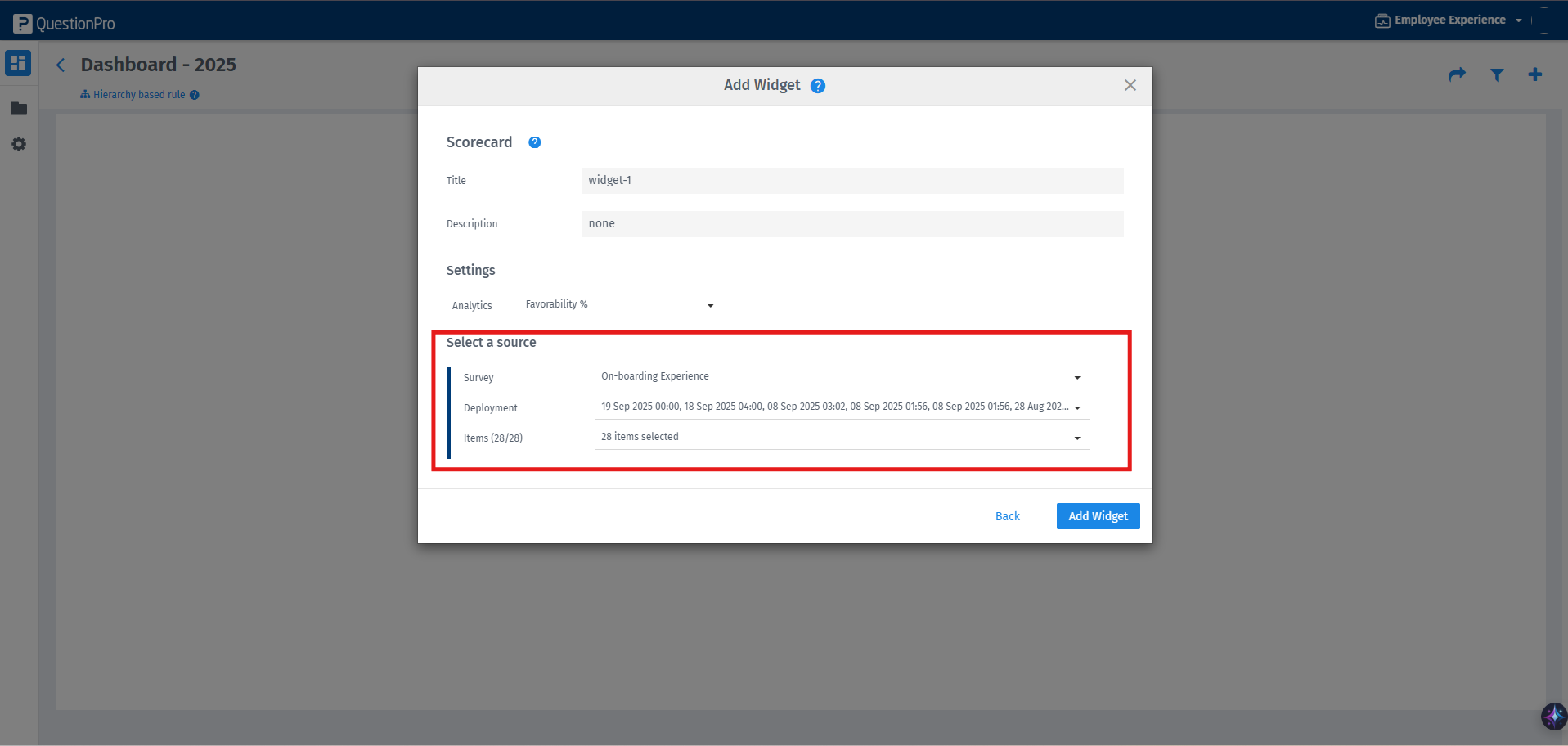Click the share dashboard arrow icon
1568x746 pixels.
click(x=1457, y=74)
